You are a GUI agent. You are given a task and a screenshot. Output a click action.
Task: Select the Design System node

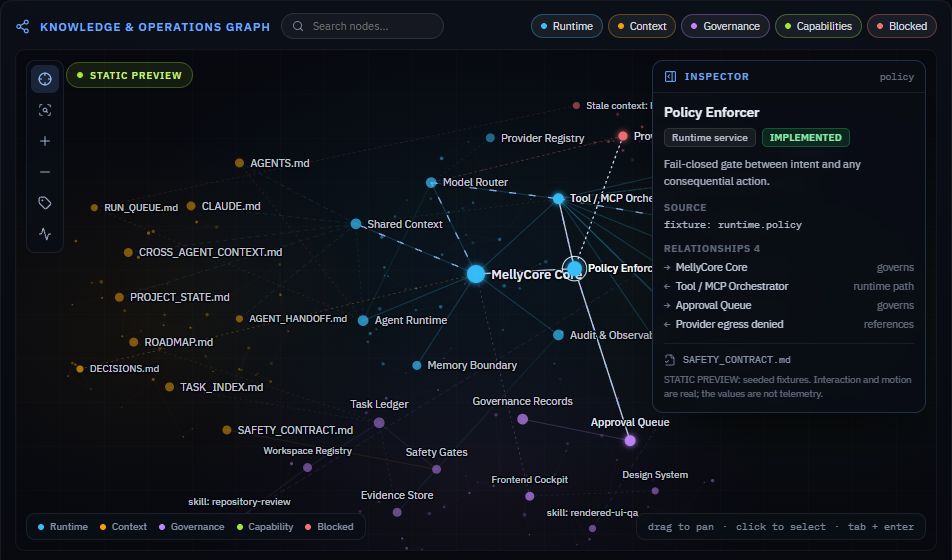(654, 491)
